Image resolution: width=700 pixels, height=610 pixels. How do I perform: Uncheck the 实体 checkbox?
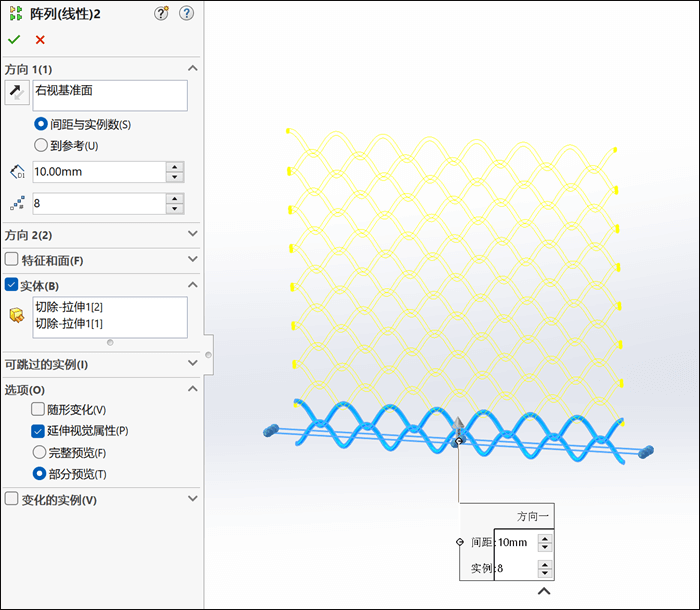click(11, 284)
